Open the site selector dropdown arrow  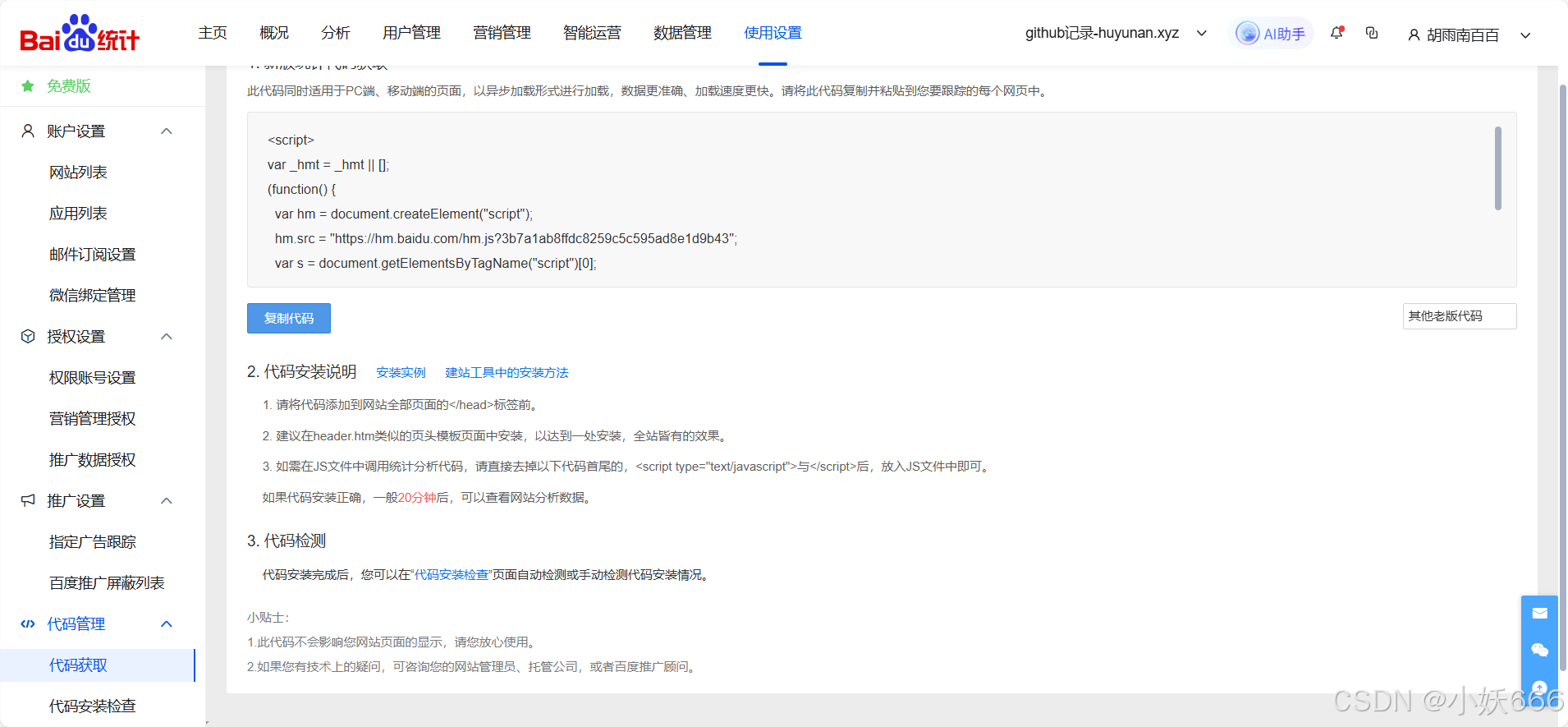point(1202,34)
